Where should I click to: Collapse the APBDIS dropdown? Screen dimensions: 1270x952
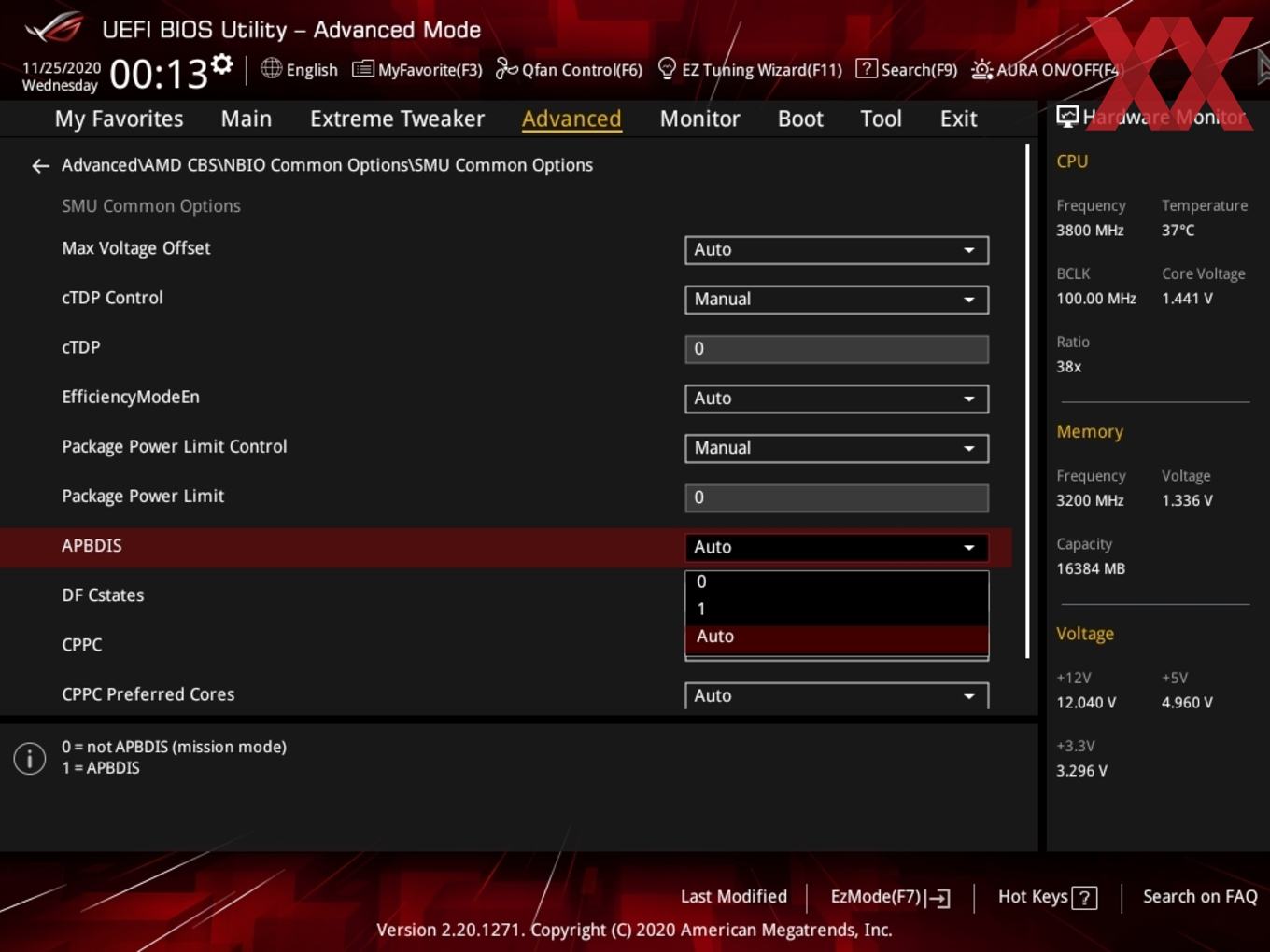837,547
